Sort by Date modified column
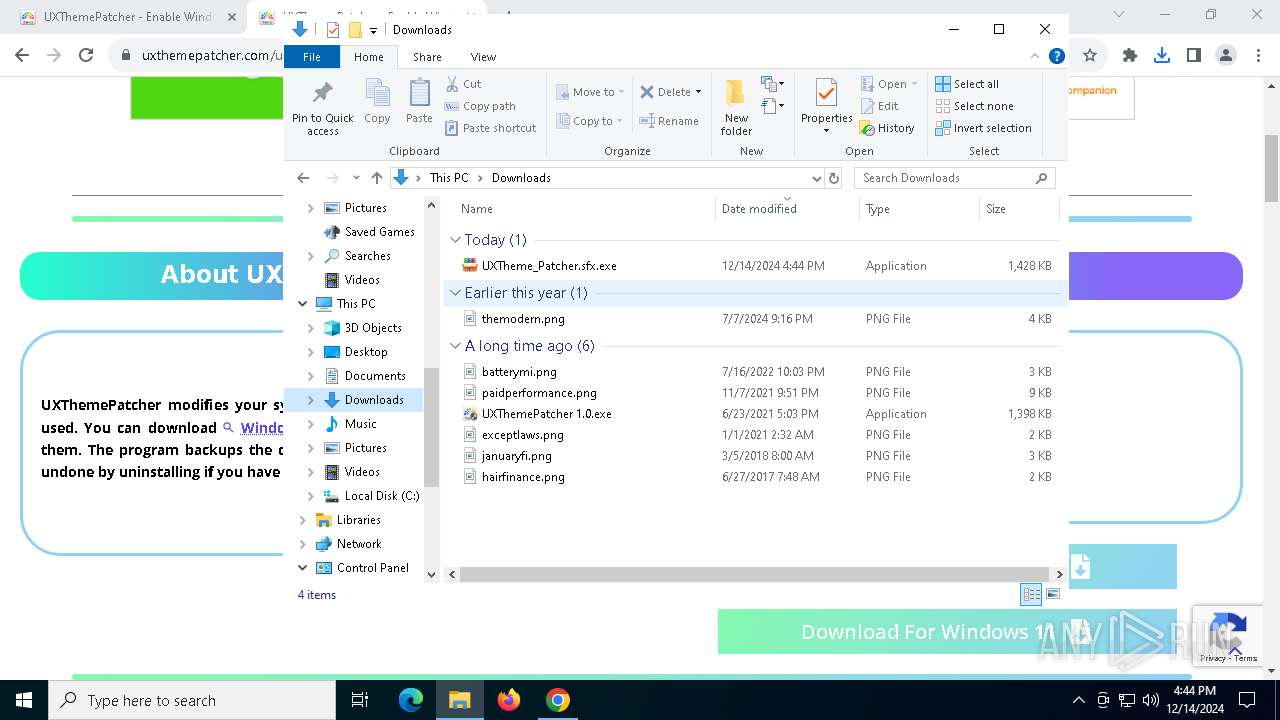The image size is (1280, 720). pyautogui.click(x=787, y=209)
